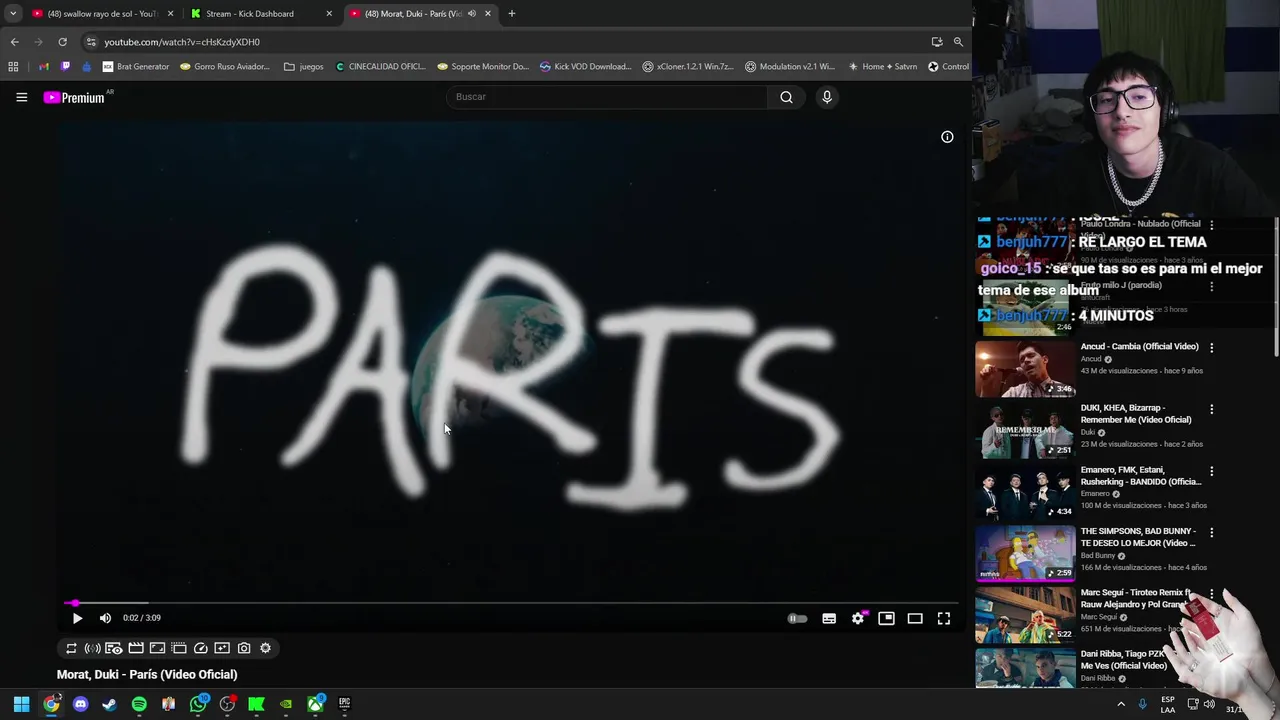Open Epic Games from taskbar
Screen dimensions: 1280x720
pyautogui.click(x=344, y=704)
